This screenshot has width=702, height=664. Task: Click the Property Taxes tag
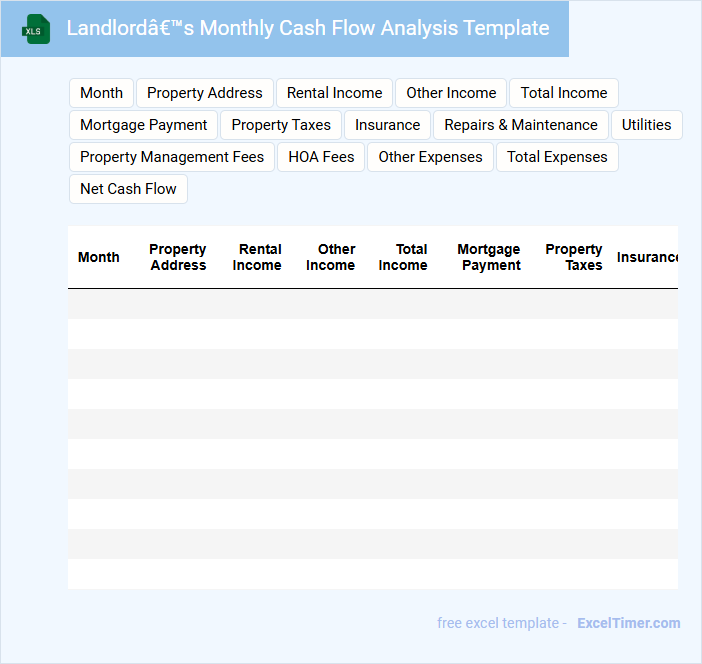[x=281, y=125]
